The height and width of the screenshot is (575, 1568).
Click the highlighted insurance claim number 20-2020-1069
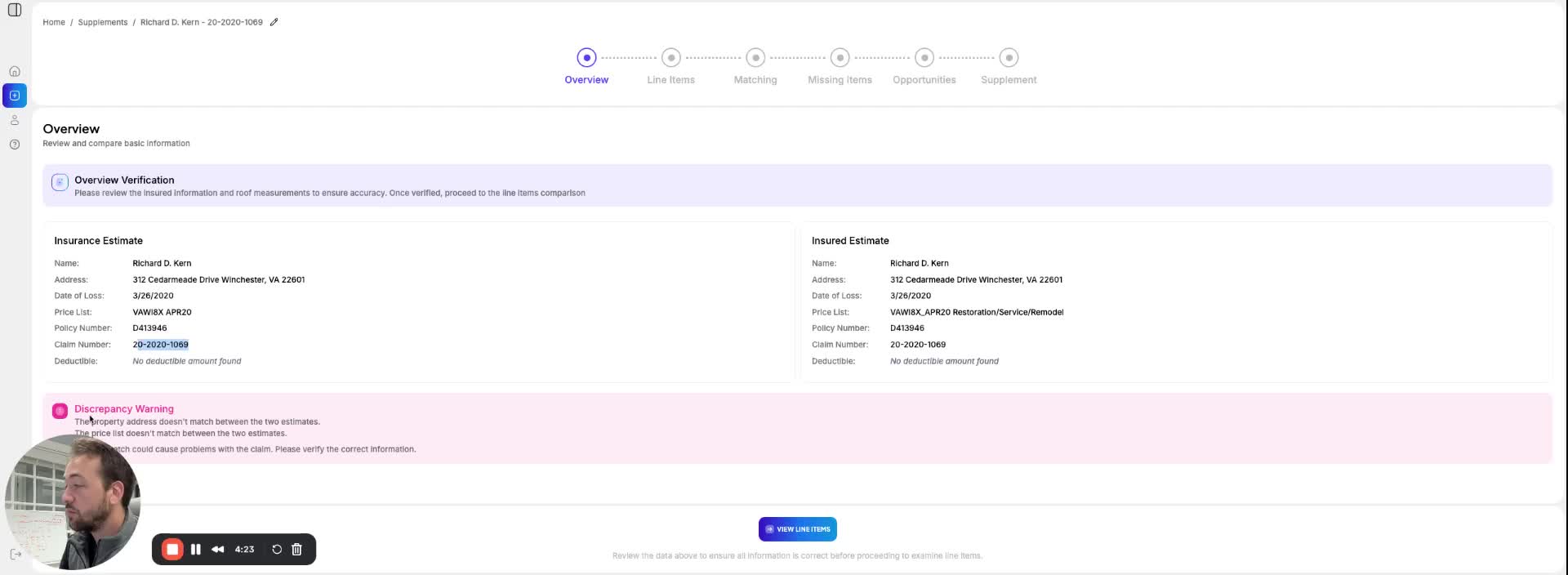(161, 345)
